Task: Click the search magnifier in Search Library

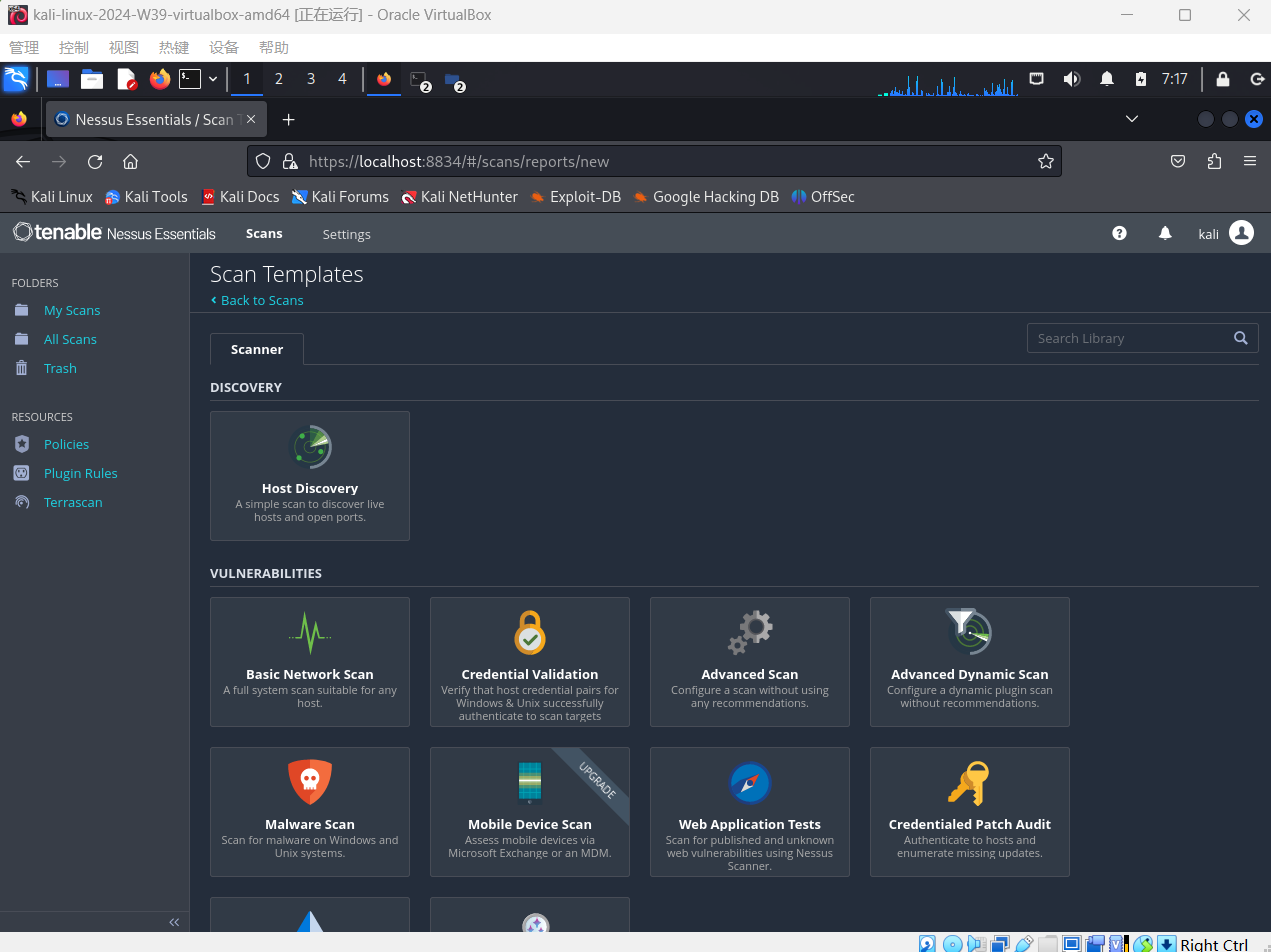Action: coord(1241,338)
